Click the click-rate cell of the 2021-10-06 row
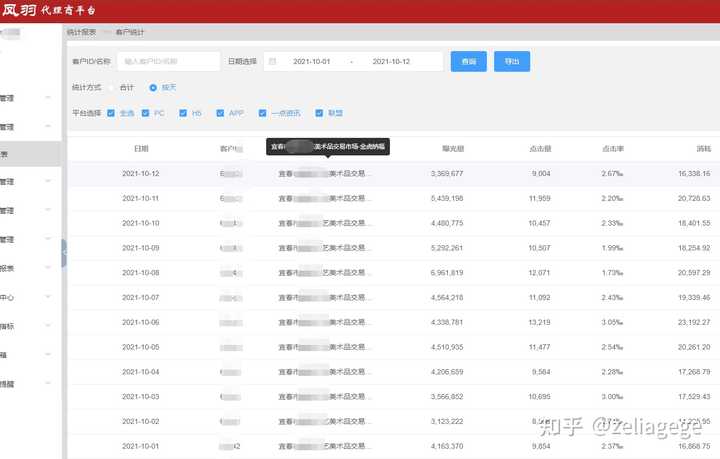This screenshot has height=459, width=720. (612, 322)
